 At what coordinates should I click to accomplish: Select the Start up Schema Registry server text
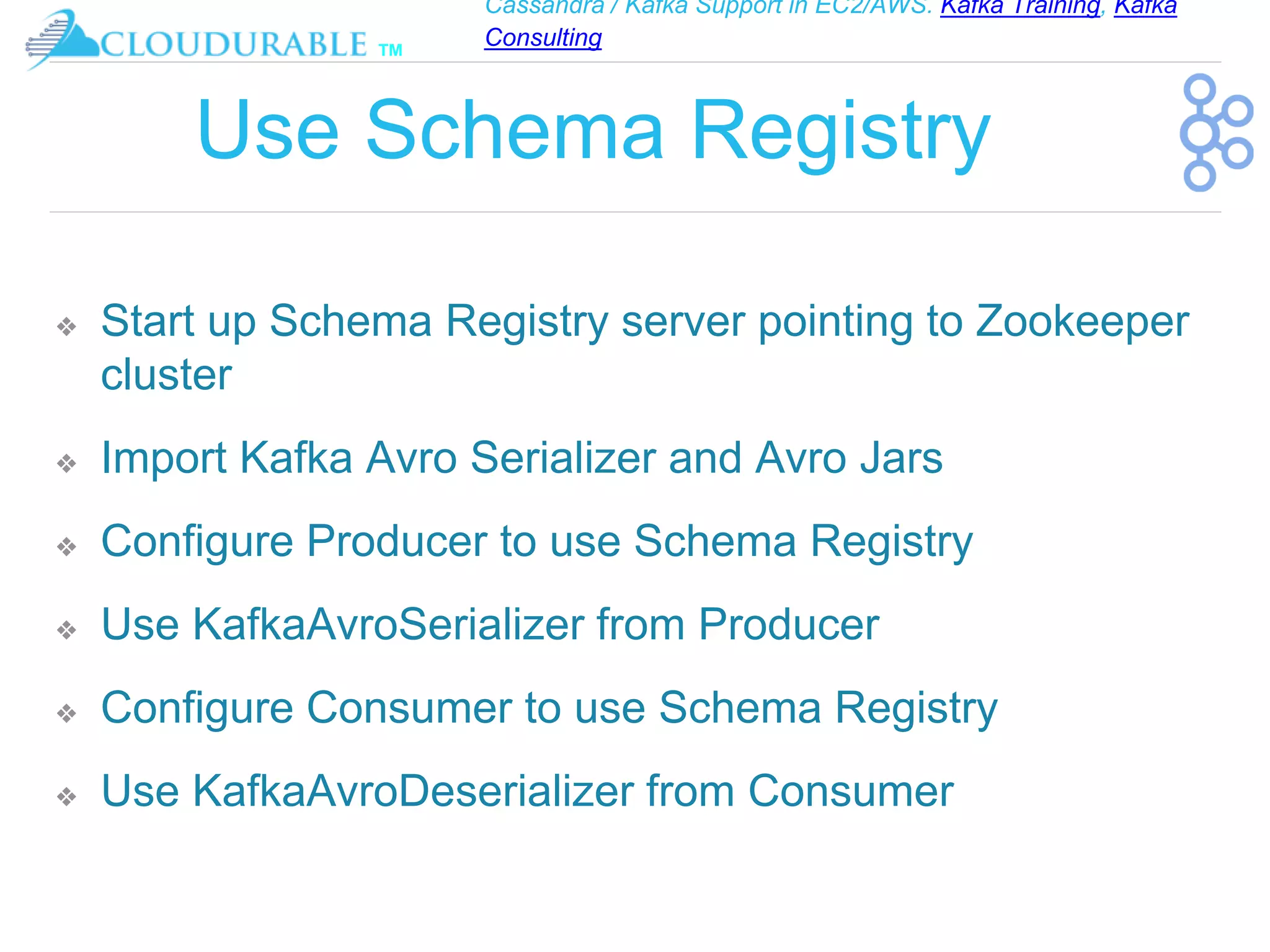click(645, 348)
